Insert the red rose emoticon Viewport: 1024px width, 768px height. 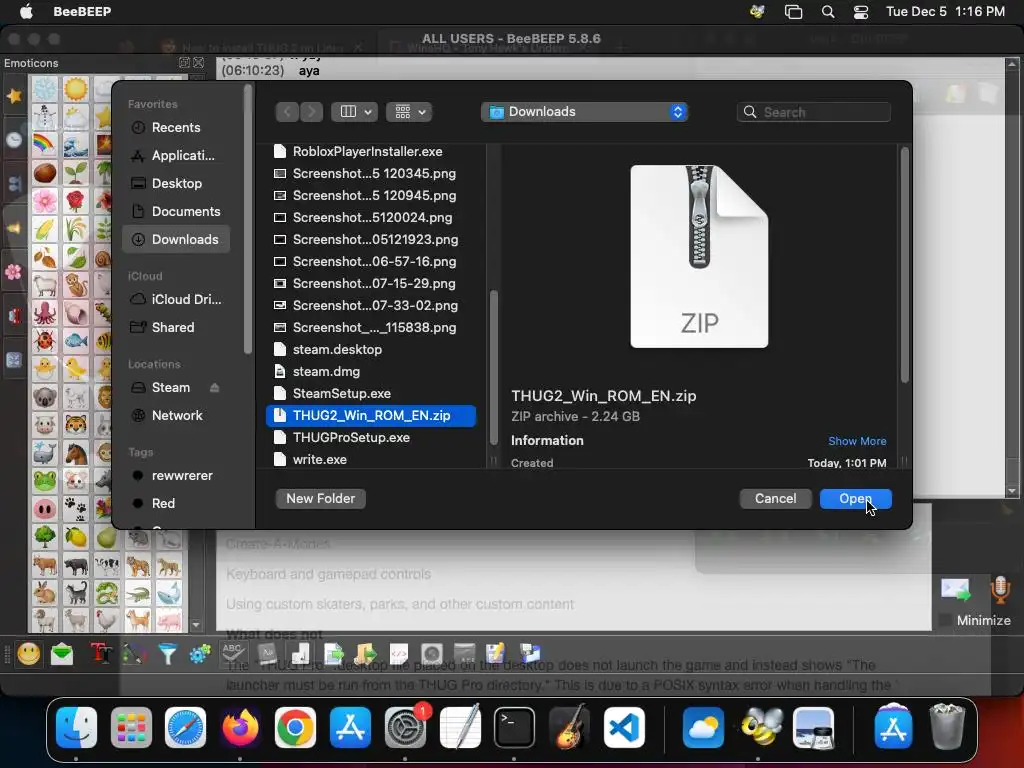[x=76, y=200]
